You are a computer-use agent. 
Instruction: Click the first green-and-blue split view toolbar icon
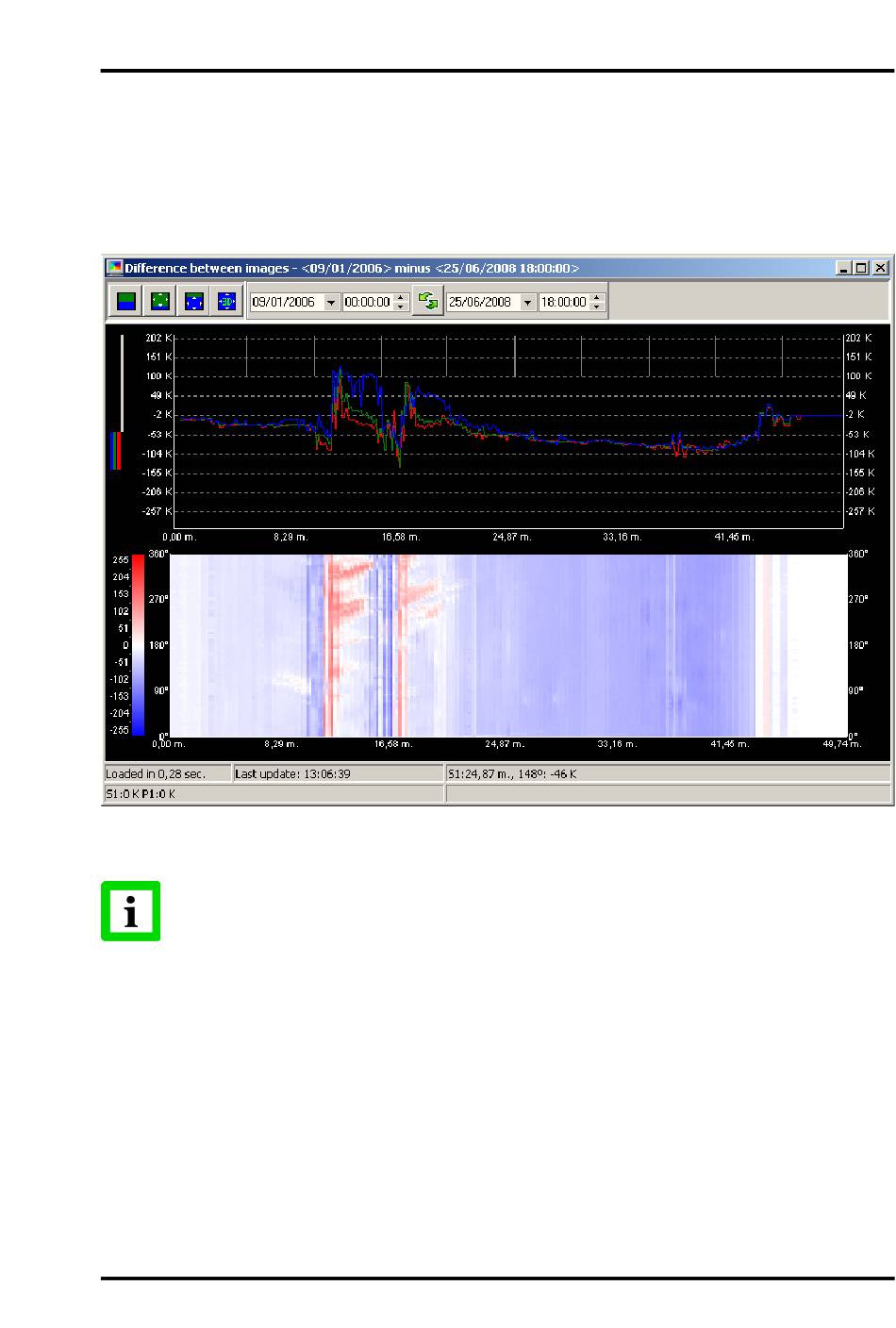pyautogui.click(x=126, y=302)
